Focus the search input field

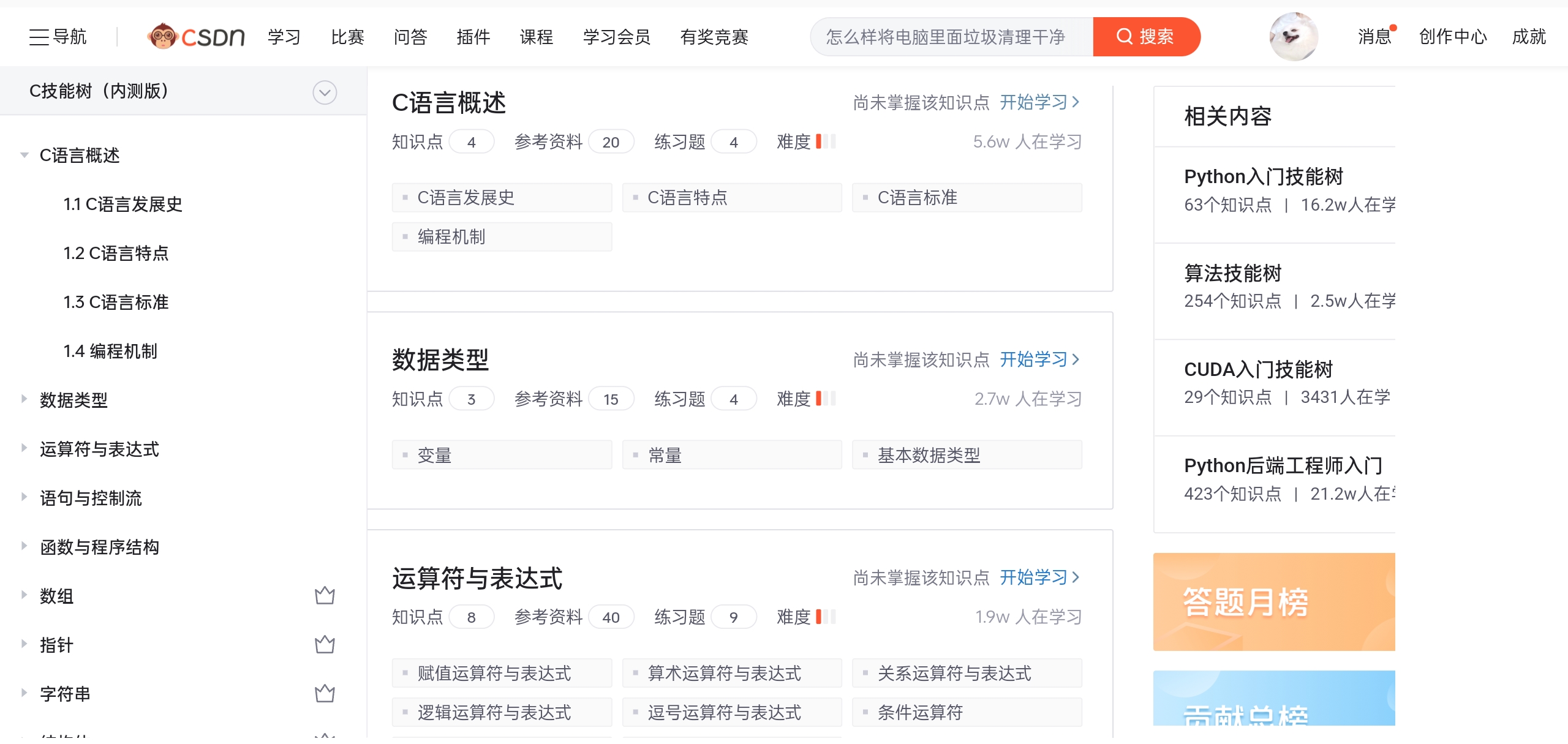(951, 37)
